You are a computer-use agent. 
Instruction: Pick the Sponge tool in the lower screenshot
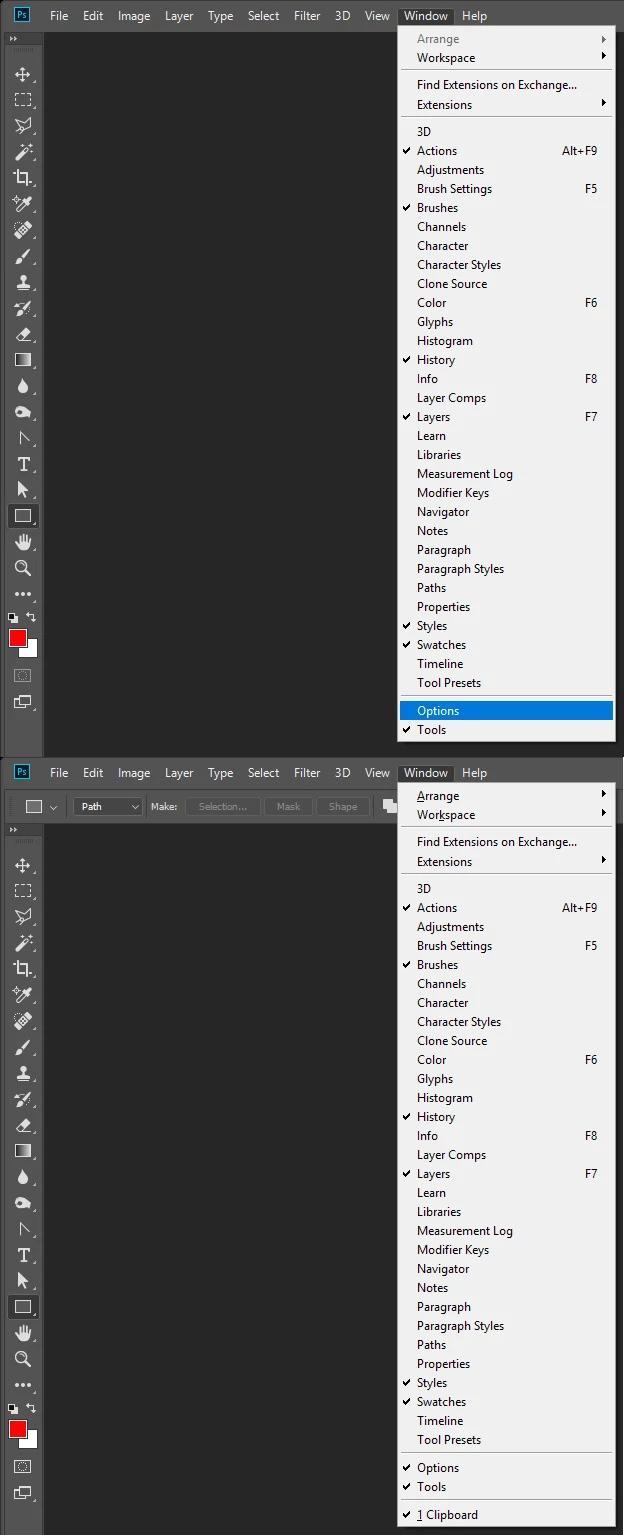[x=22, y=1203]
